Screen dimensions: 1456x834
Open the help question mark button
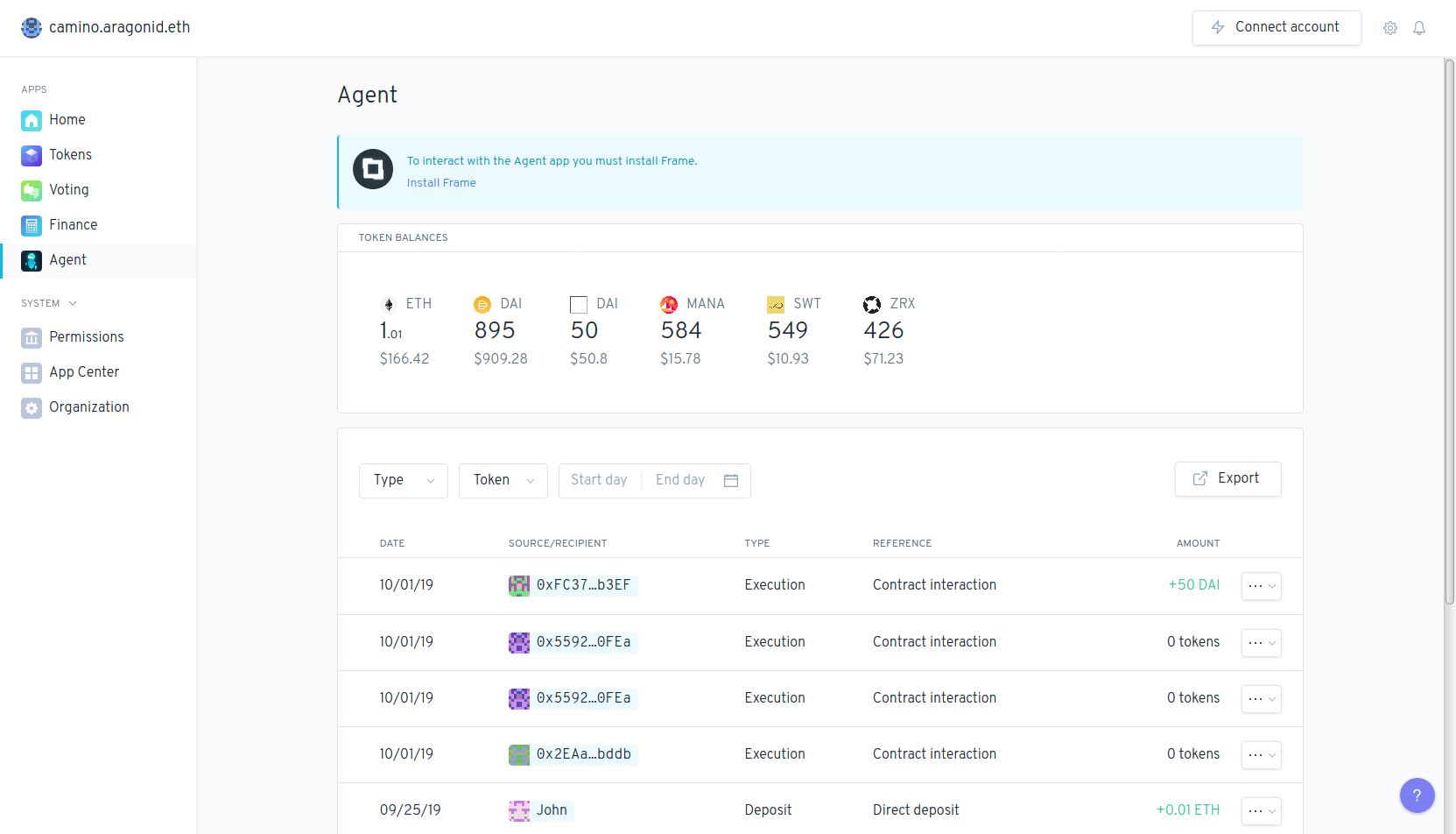click(1417, 795)
